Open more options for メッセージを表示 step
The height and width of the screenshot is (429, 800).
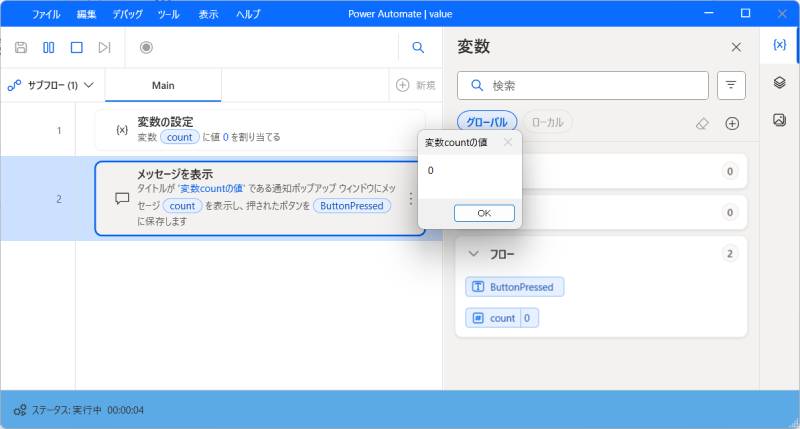pos(411,198)
